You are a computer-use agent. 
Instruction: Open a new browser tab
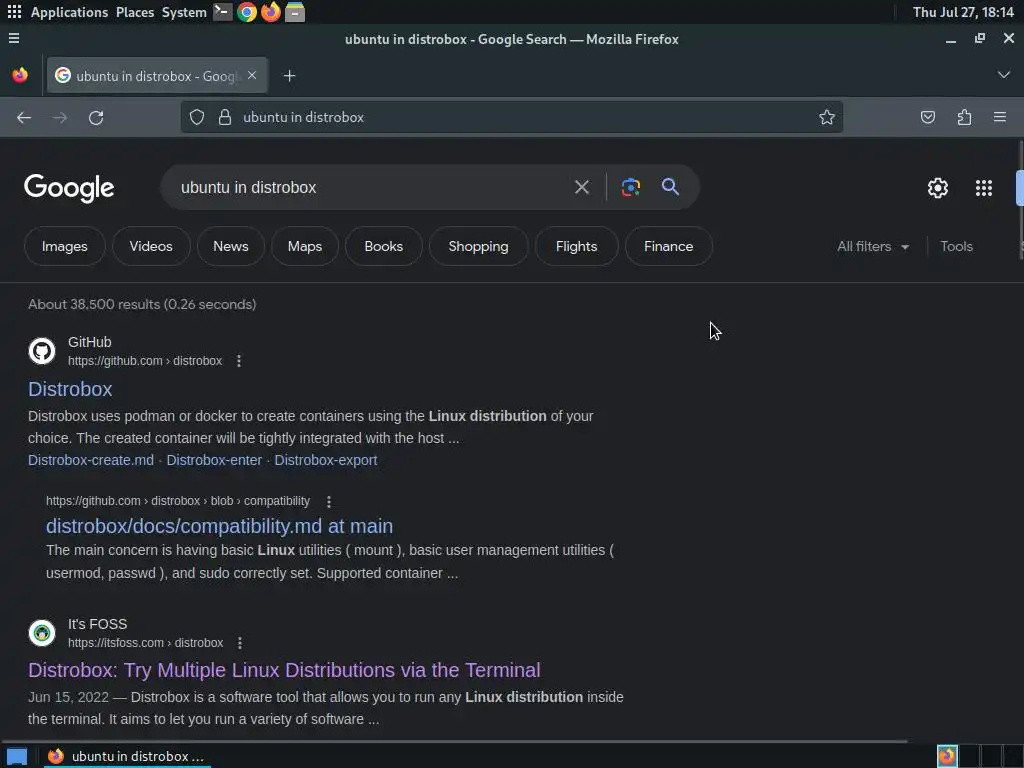[x=289, y=76]
